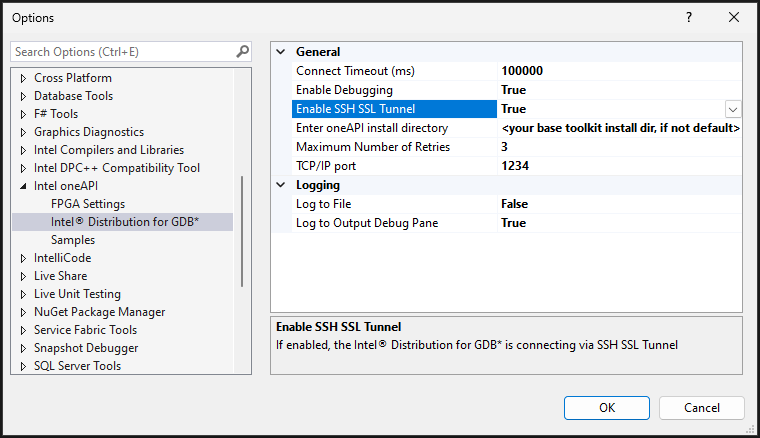The width and height of the screenshot is (760, 438).
Task: Select the Log to File False value
Action: click(514, 204)
